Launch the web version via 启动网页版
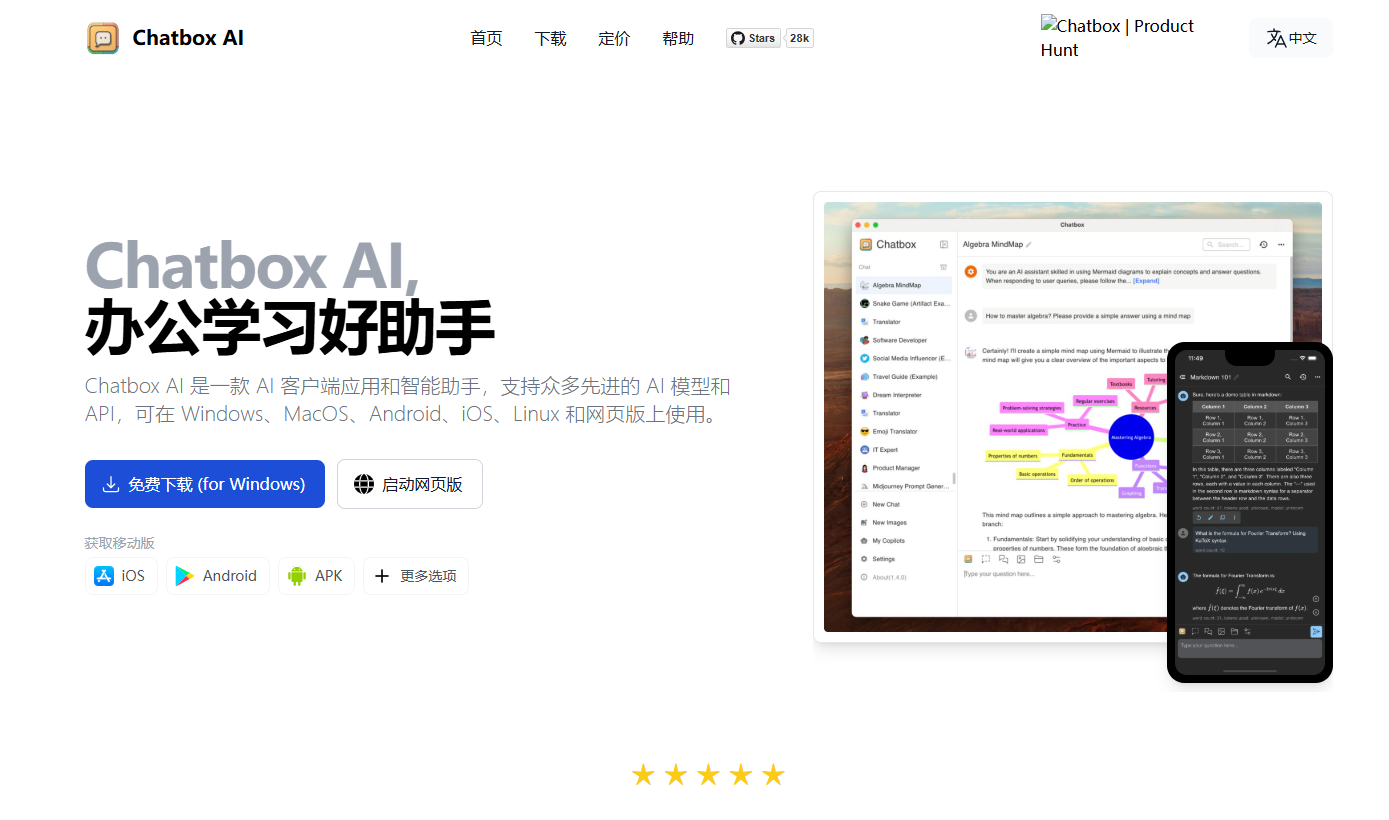Viewport: 1389px width, 820px height. pyautogui.click(x=410, y=483)
